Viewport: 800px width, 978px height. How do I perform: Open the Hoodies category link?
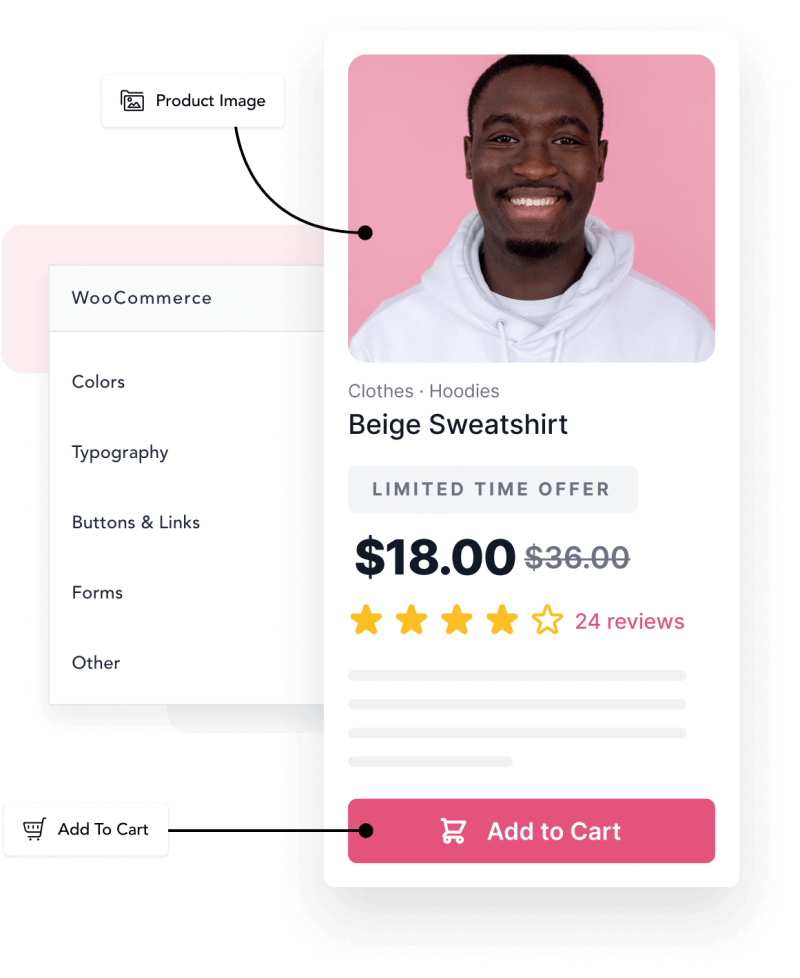(464, 391)
